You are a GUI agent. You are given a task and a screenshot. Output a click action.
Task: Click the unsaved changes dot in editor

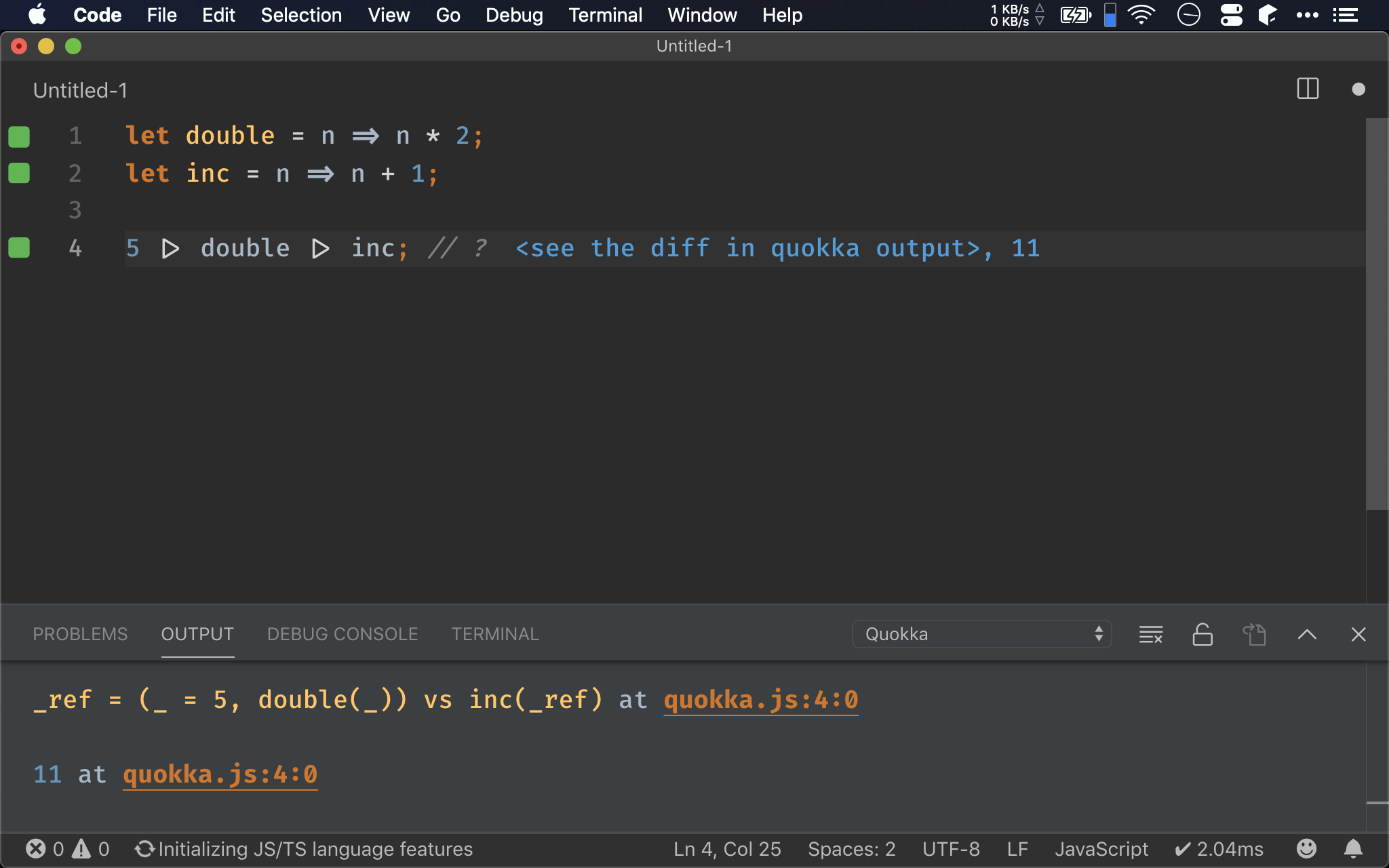coord(1358,89)
